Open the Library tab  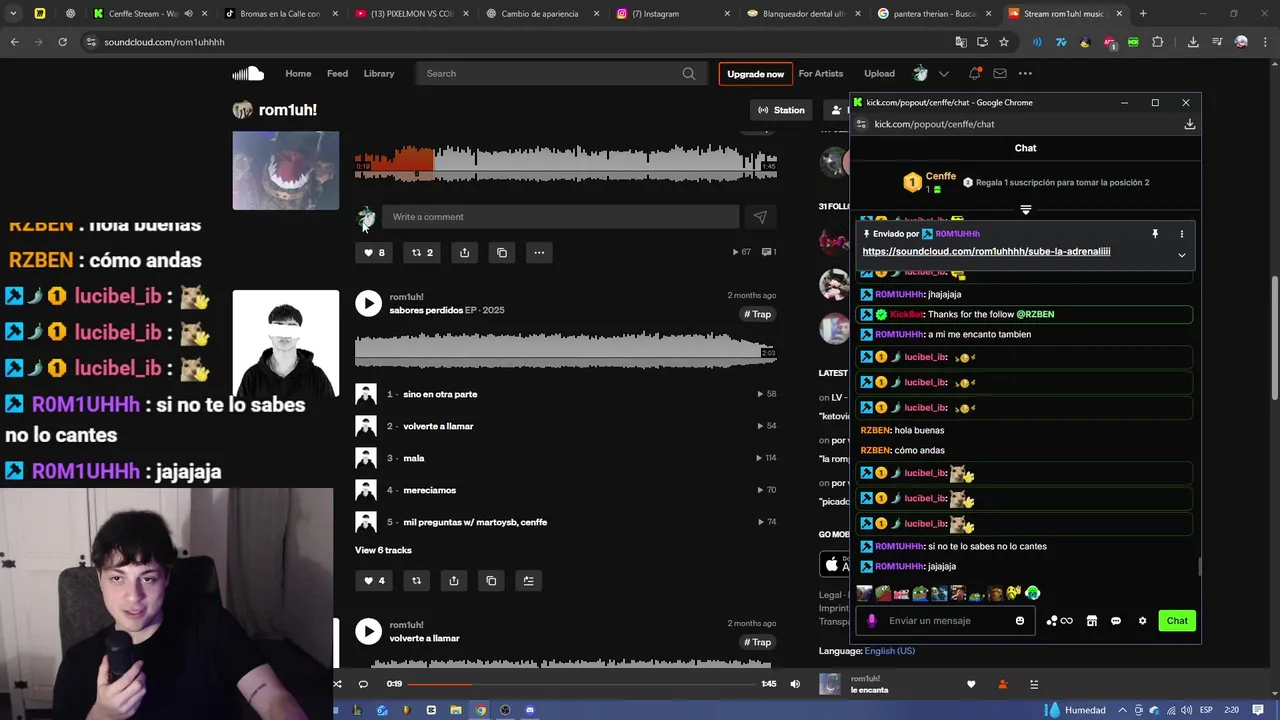pyautogui.click(x=379, y=73)
